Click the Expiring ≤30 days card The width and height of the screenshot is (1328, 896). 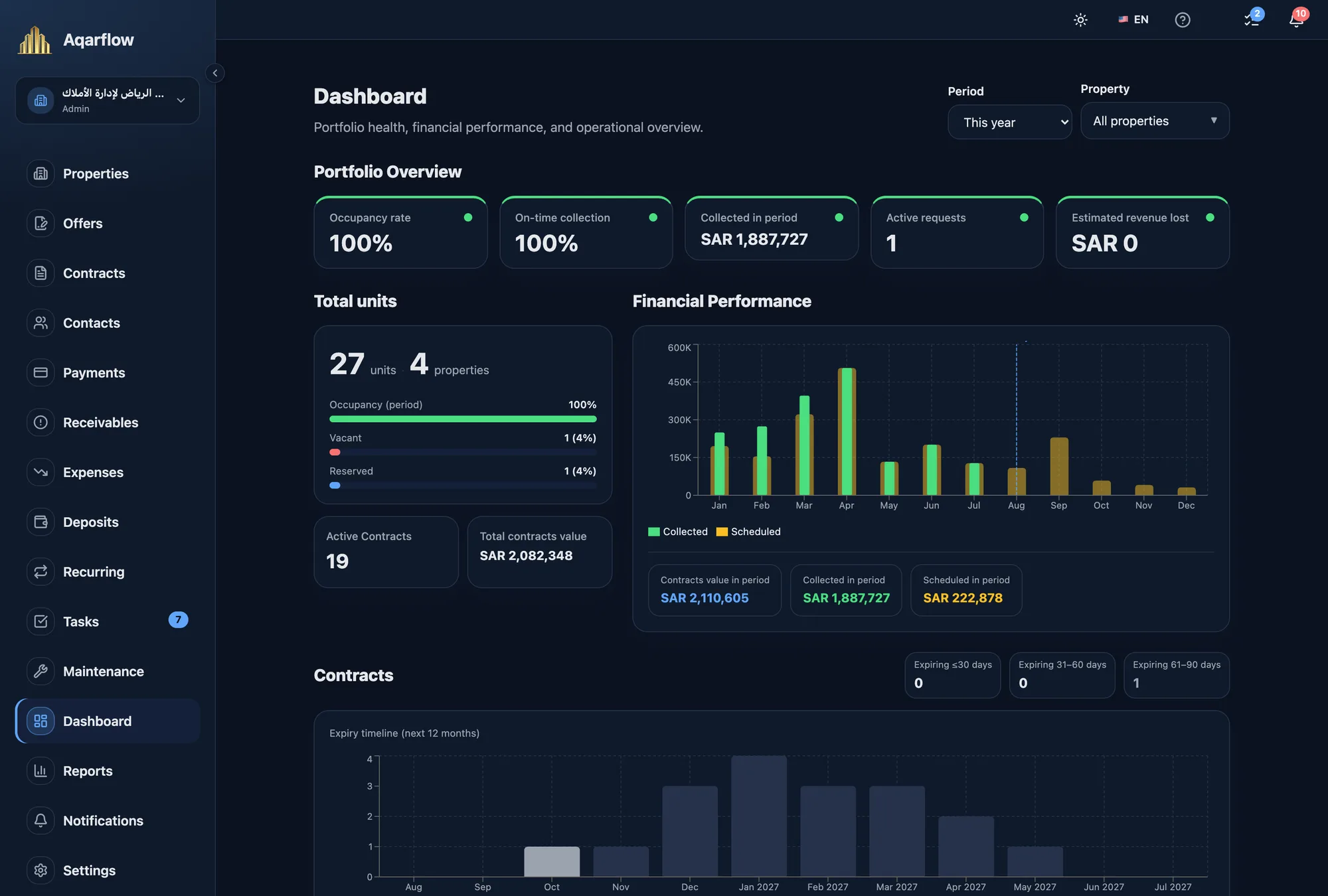tap(952, 675)
